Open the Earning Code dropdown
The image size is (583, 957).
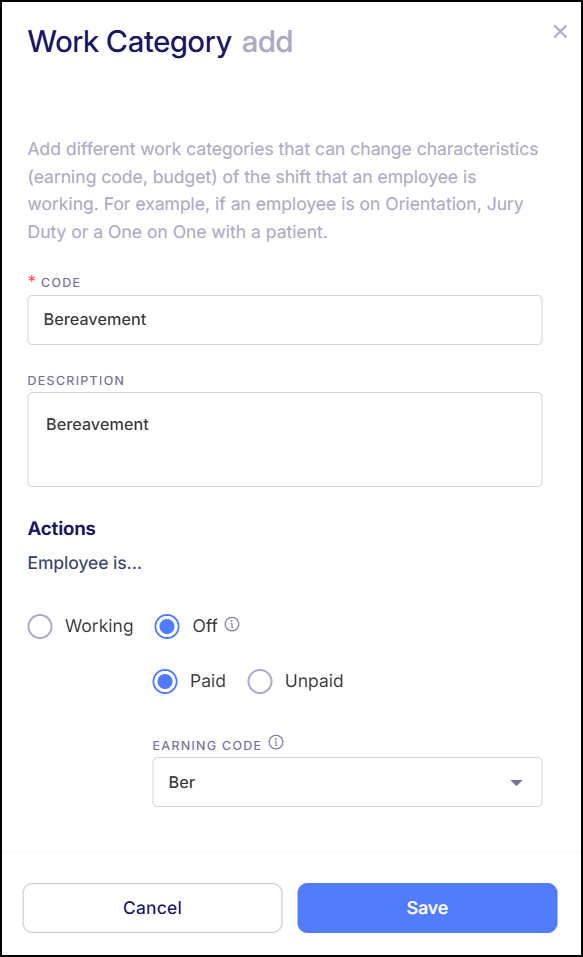point(347,781)
